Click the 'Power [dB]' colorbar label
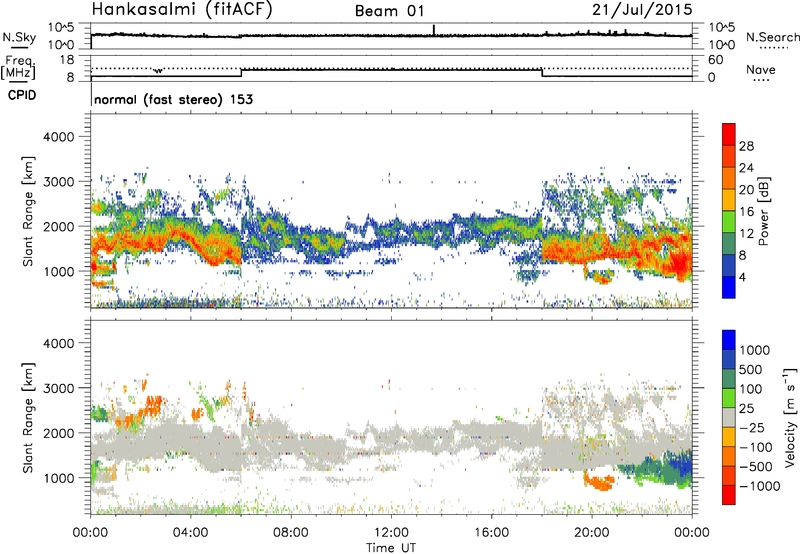This screenshot has width=800, height=554. pyautogui.click(x=763, y=211)
